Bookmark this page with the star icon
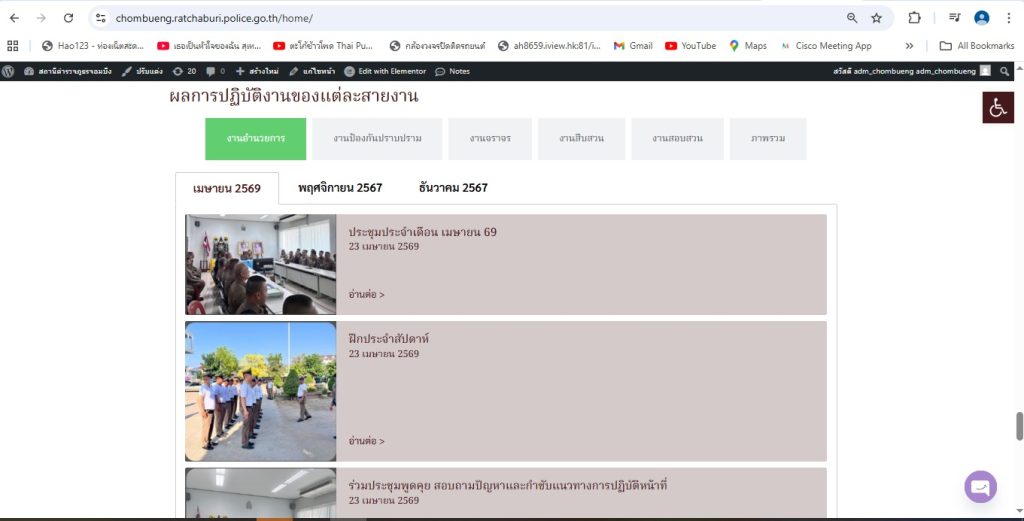Viewport: 1024px width, 521px height. coord(876,18)
